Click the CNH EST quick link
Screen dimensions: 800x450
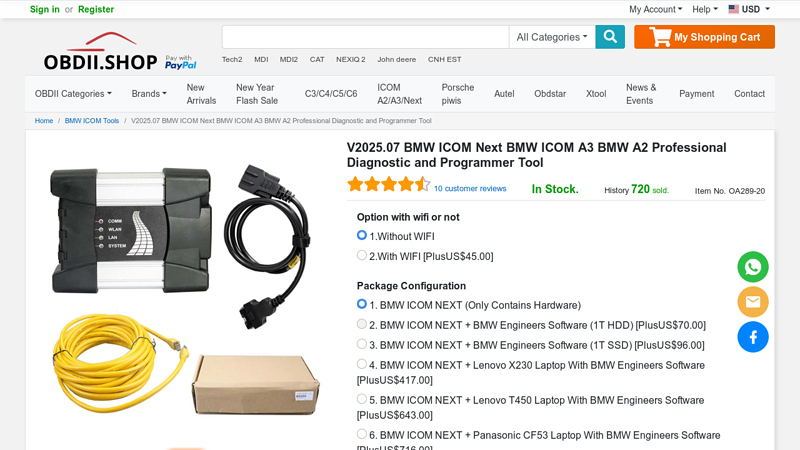(444, 59)
